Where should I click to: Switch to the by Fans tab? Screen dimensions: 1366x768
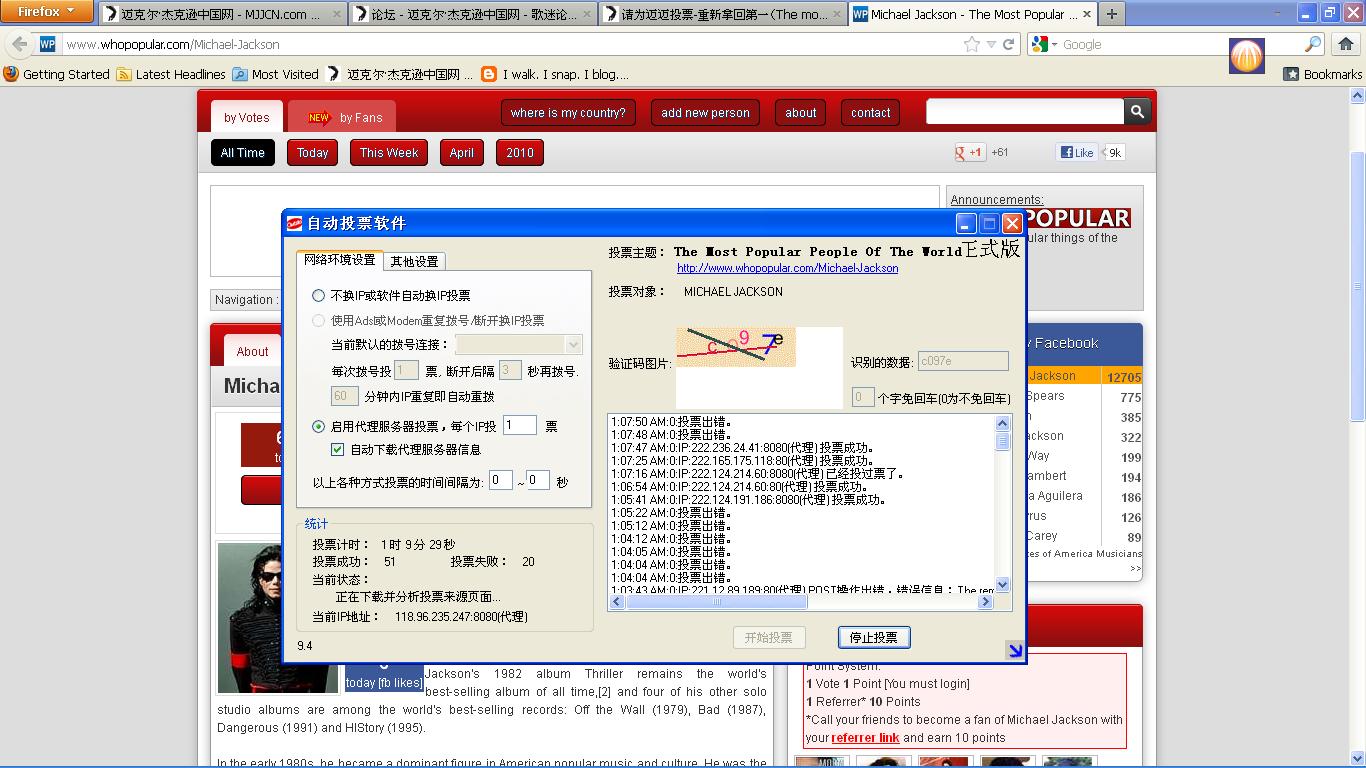(345, 117)
